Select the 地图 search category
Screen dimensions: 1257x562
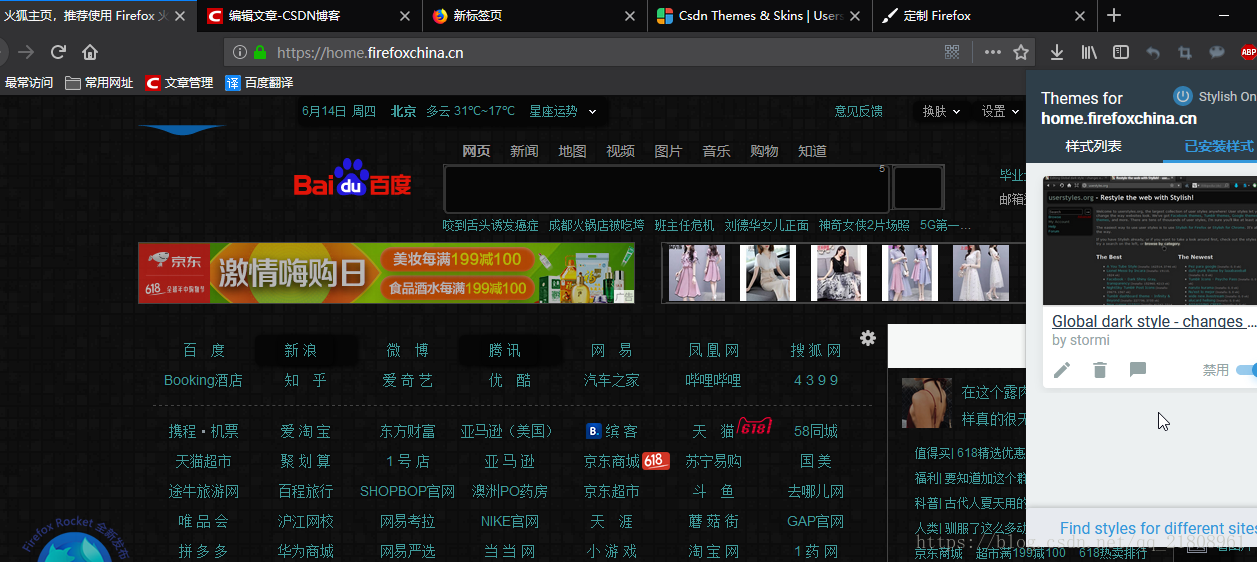coord(572,151)
